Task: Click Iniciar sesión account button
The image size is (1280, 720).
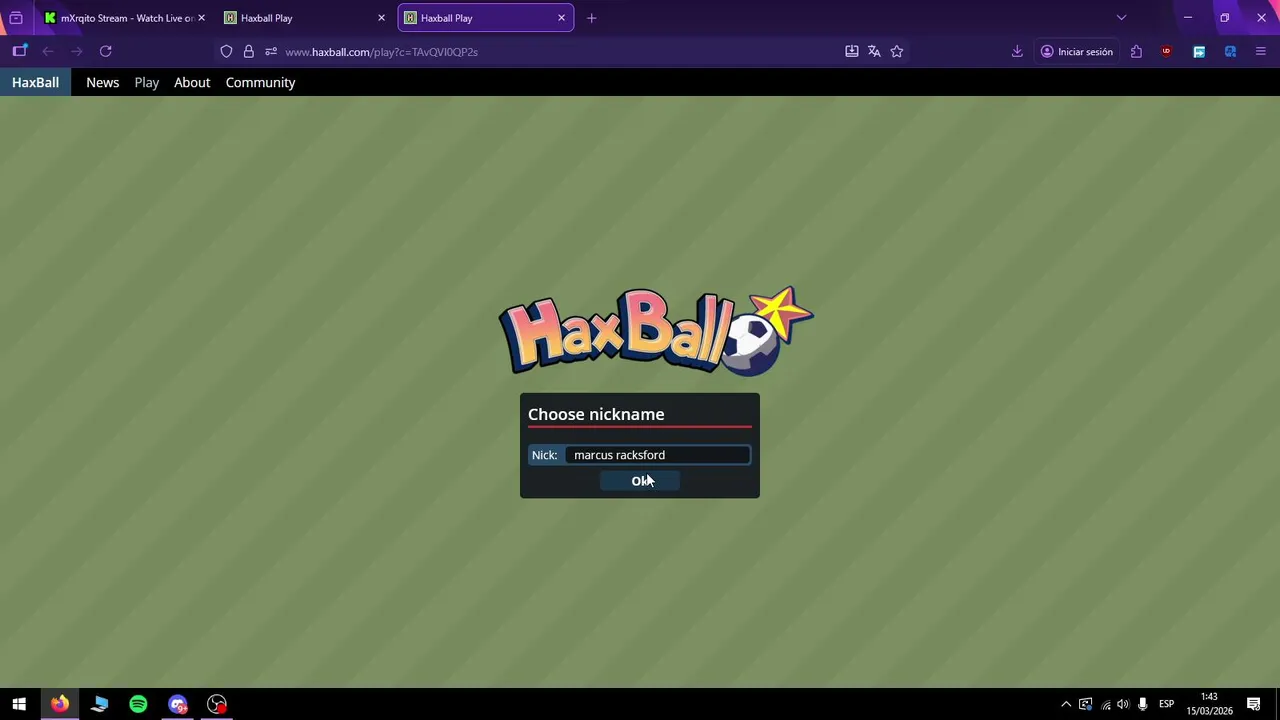Action: (1077, 51)
